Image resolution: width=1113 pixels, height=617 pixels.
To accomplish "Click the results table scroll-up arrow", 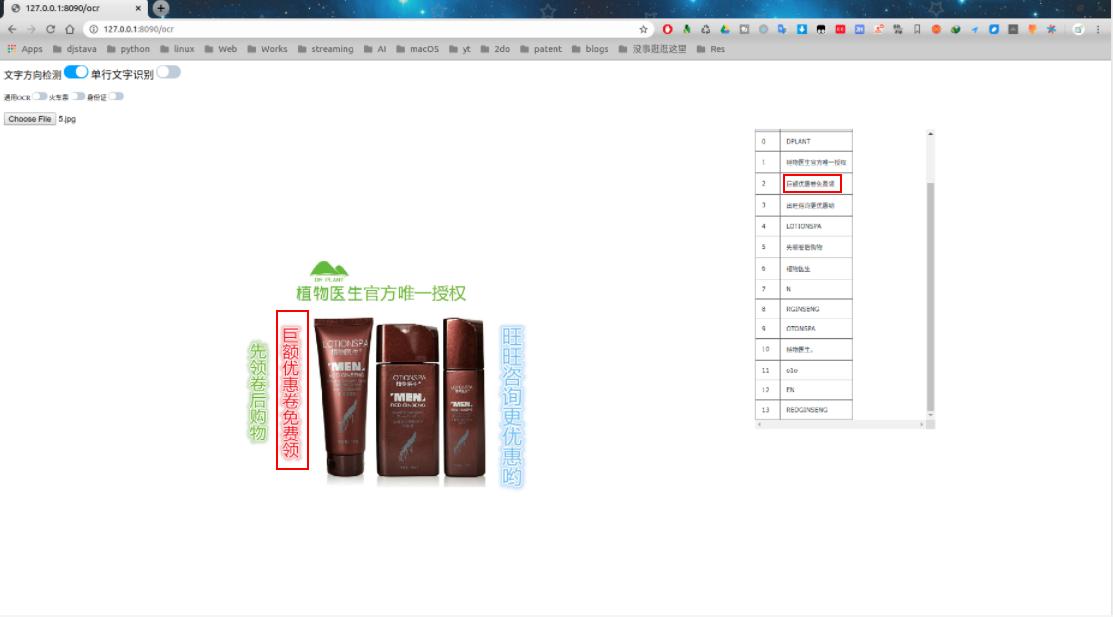I will [930, 134].
